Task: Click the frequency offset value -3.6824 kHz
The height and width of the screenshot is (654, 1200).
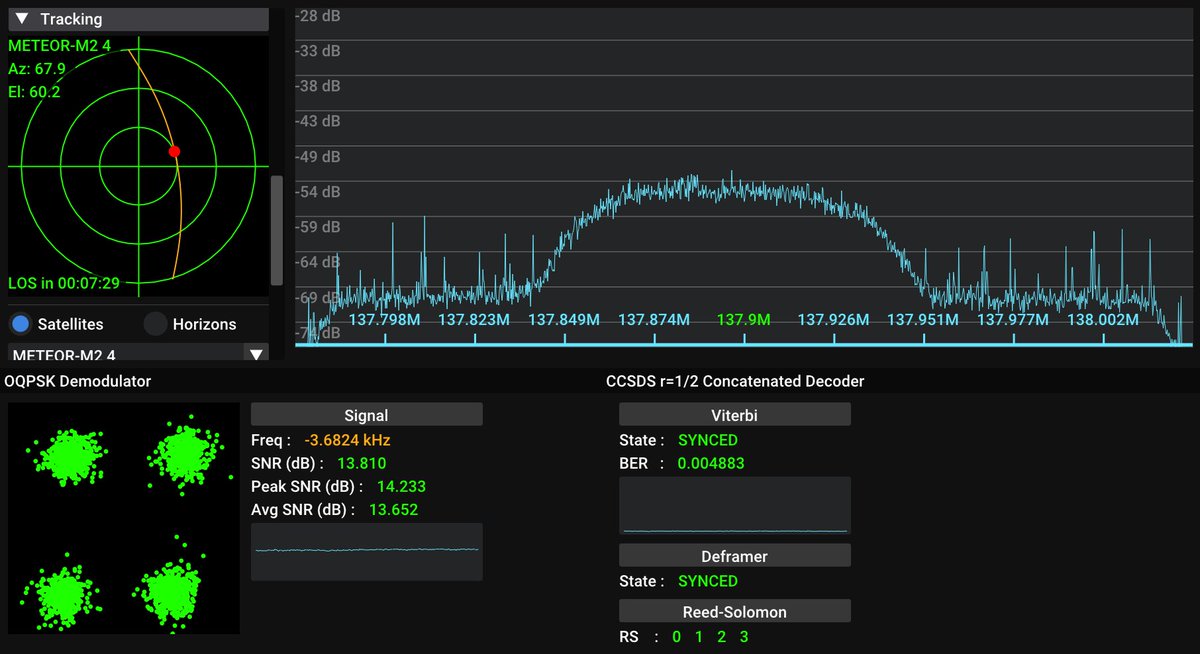Action: tap(347, 440)
